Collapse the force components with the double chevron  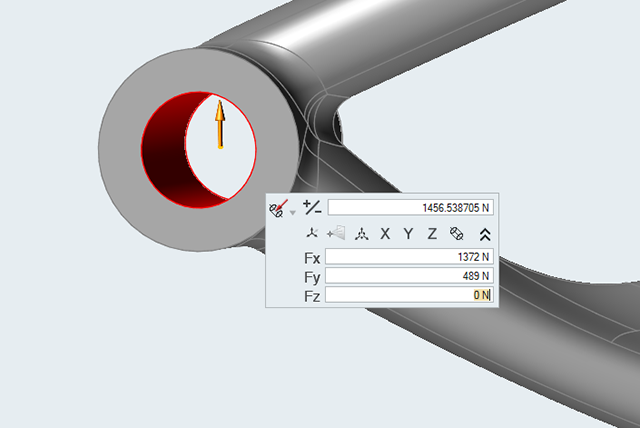click(485, 234)
